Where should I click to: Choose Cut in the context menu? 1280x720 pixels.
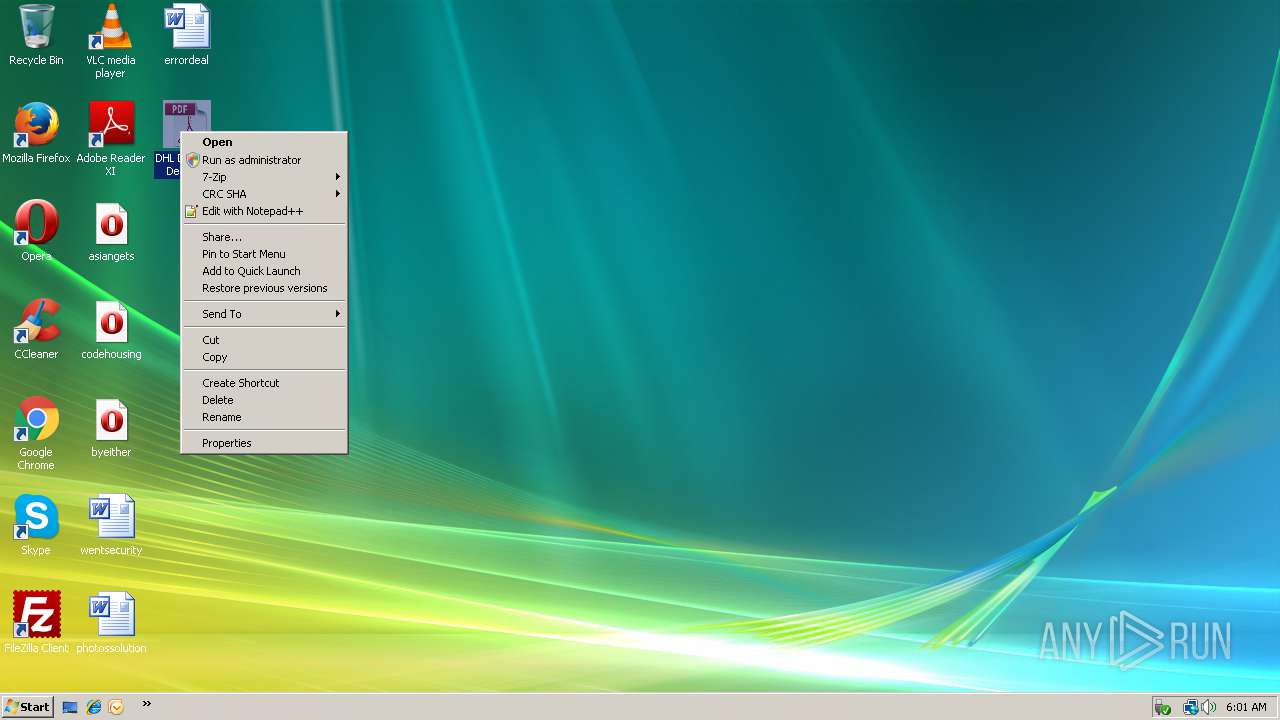point(264,340)
